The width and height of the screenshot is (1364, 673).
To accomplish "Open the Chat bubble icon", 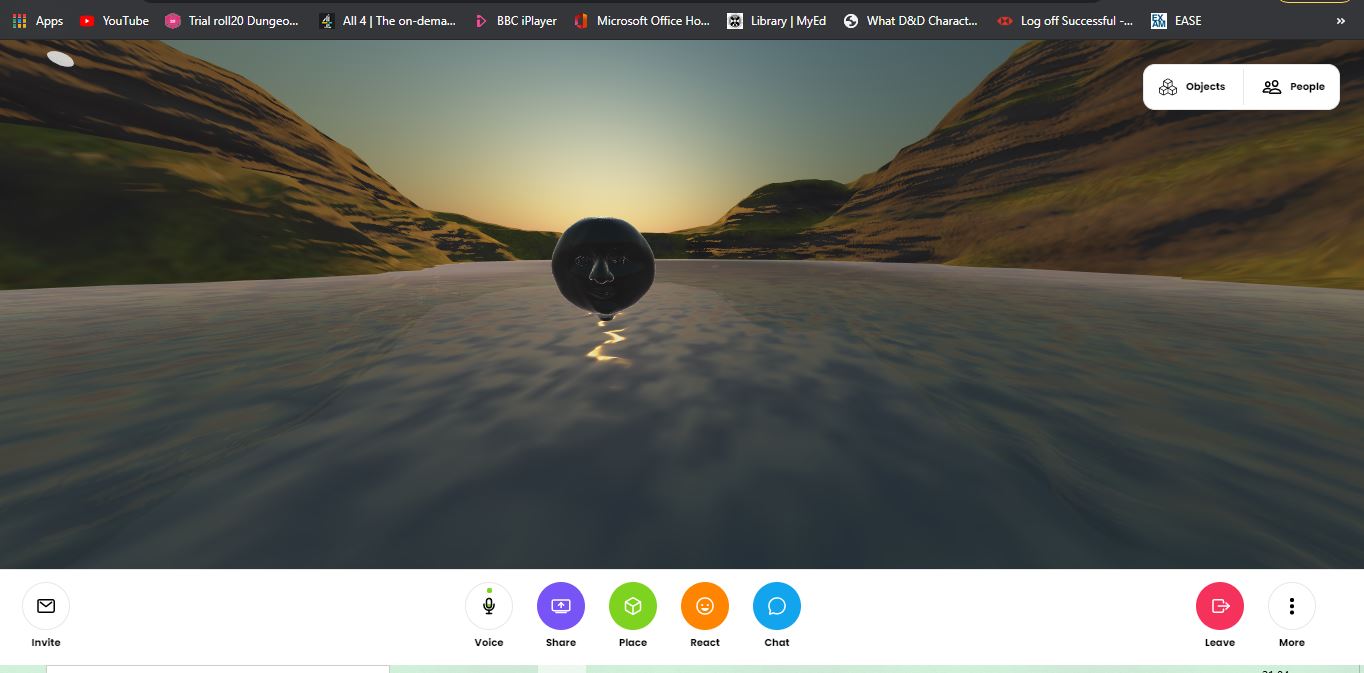I will pyautogui.click(x=777, y=606).
